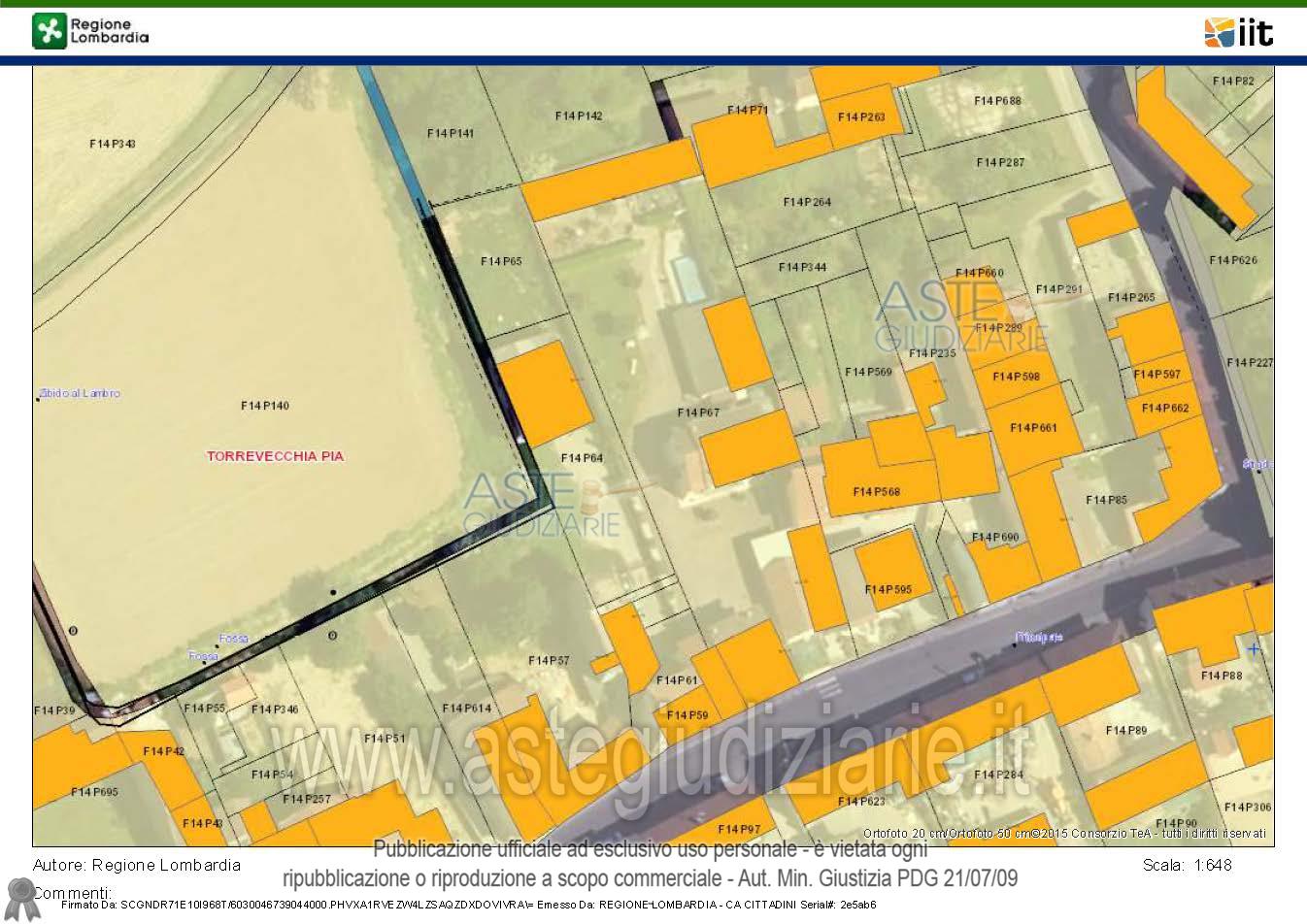Click the point marker beside Zibido al Lambro
The image size is (1307, 924).
38,399
